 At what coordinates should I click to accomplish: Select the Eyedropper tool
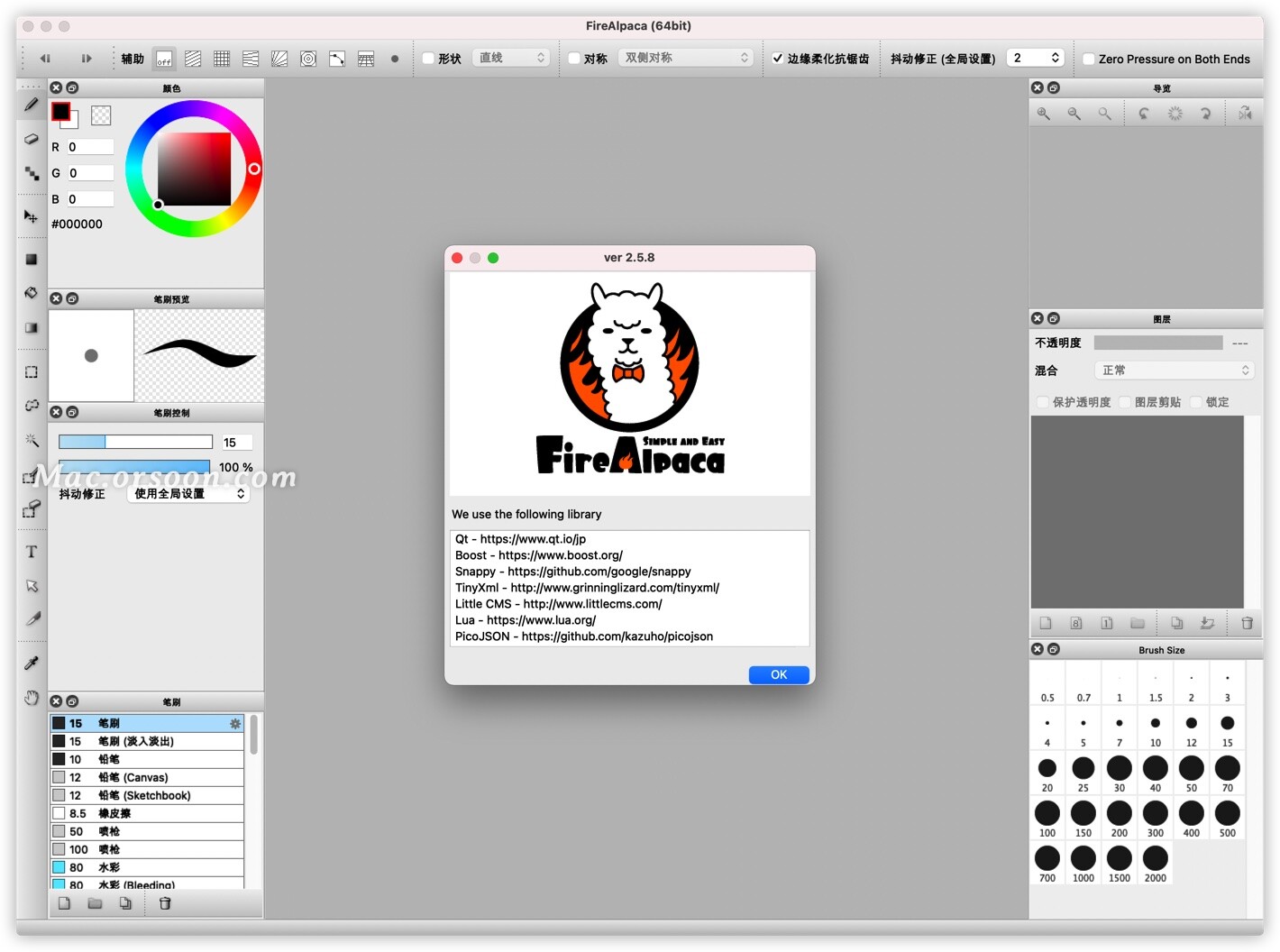32,664
